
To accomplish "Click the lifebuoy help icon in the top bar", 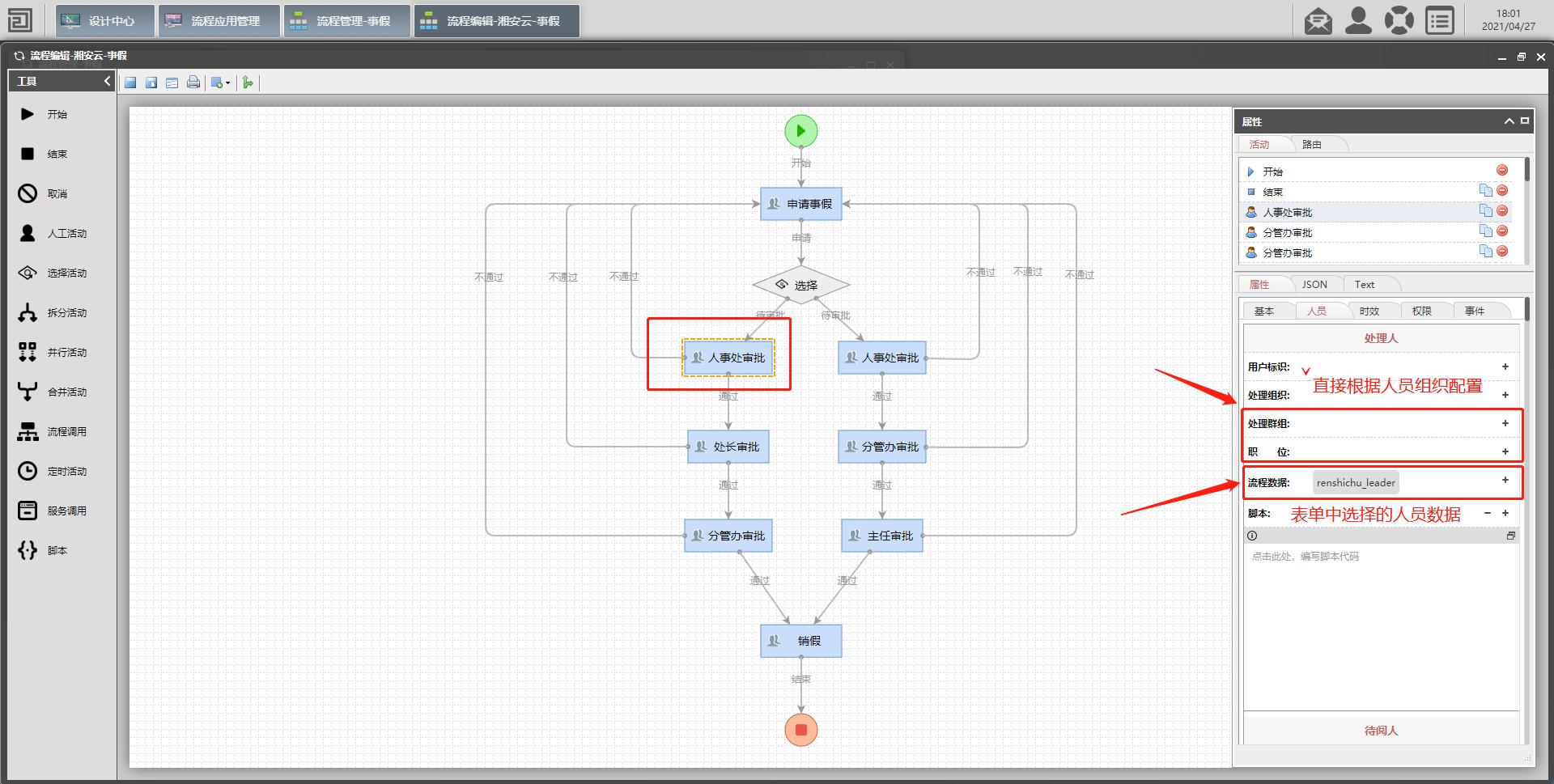I will [x=1399, y=20].
